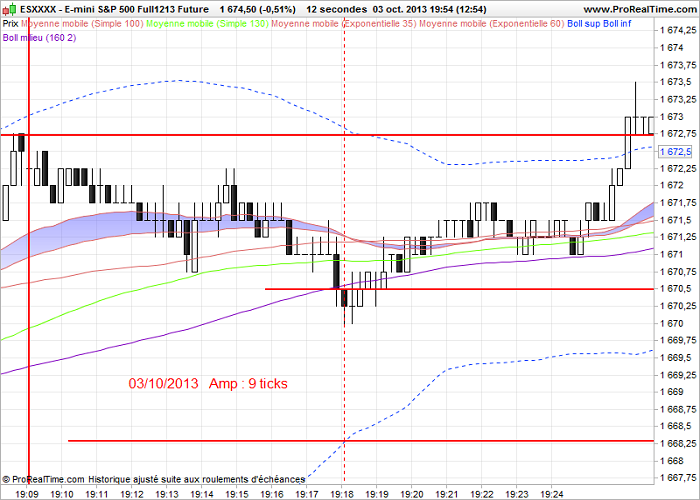Click the 1 671,5 price axis label
Screen dimensions: 700x500
pos(675,220)
